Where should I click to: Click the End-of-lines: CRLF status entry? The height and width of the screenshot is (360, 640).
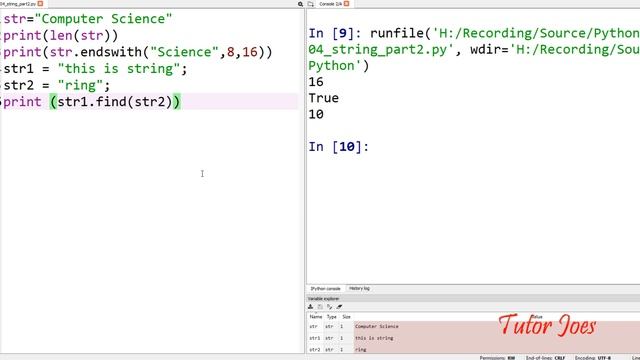(x=545, y=358)
